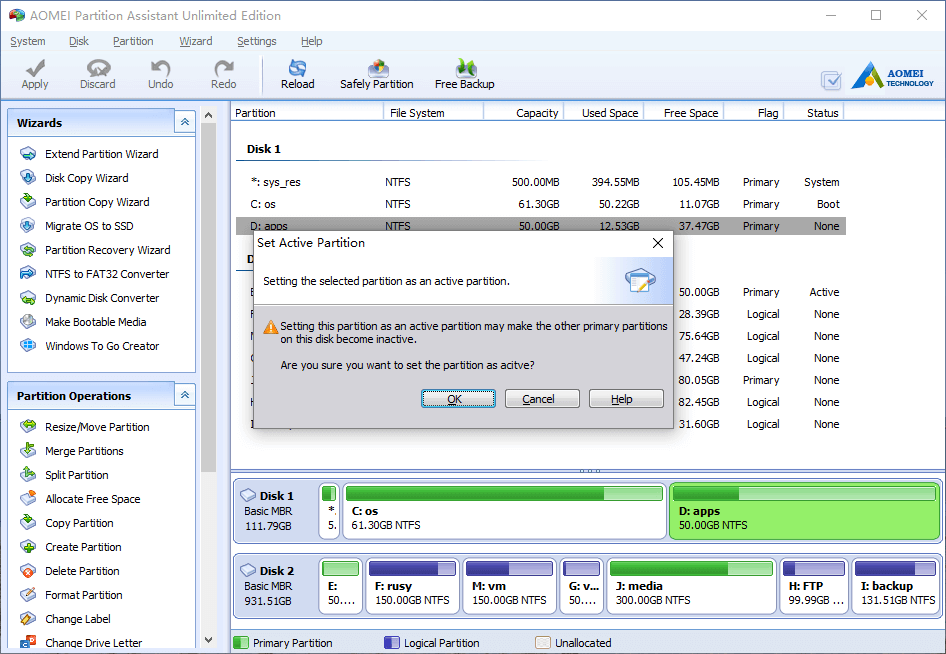
Task: Select F: rusy block on Disk 2
Action: click(413, 586)
